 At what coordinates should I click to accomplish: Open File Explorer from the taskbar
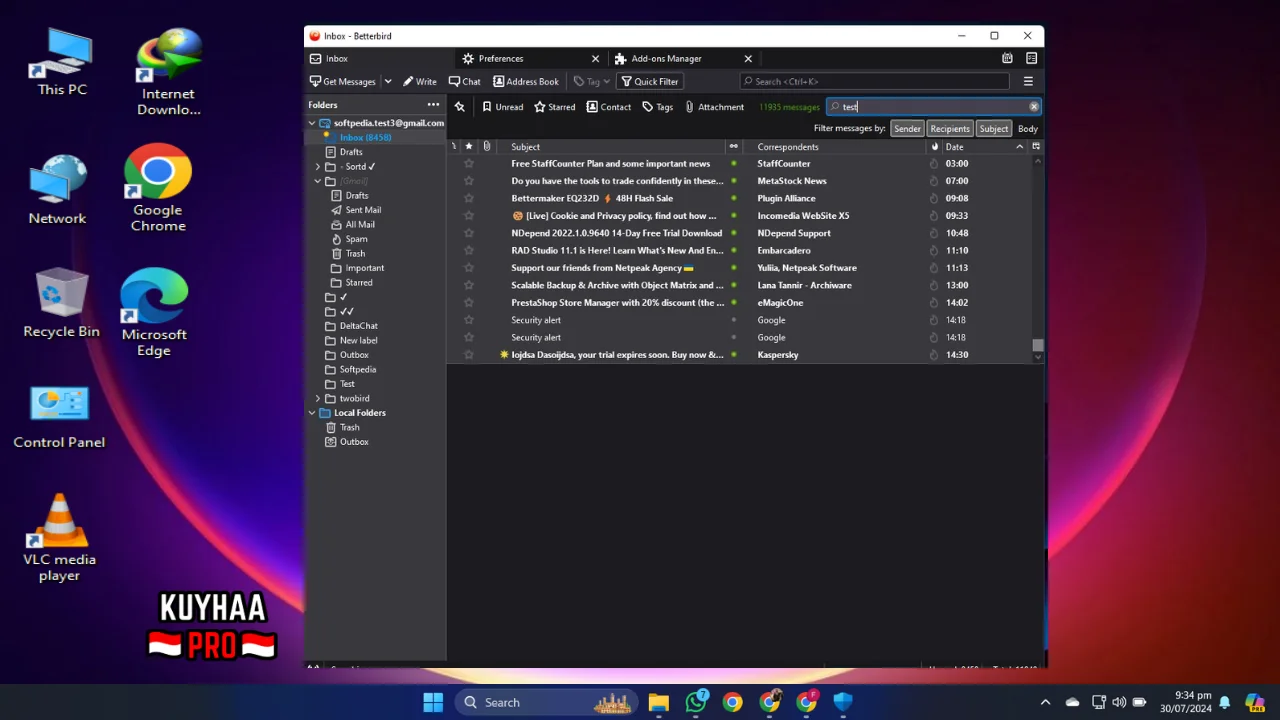(658, 702)
